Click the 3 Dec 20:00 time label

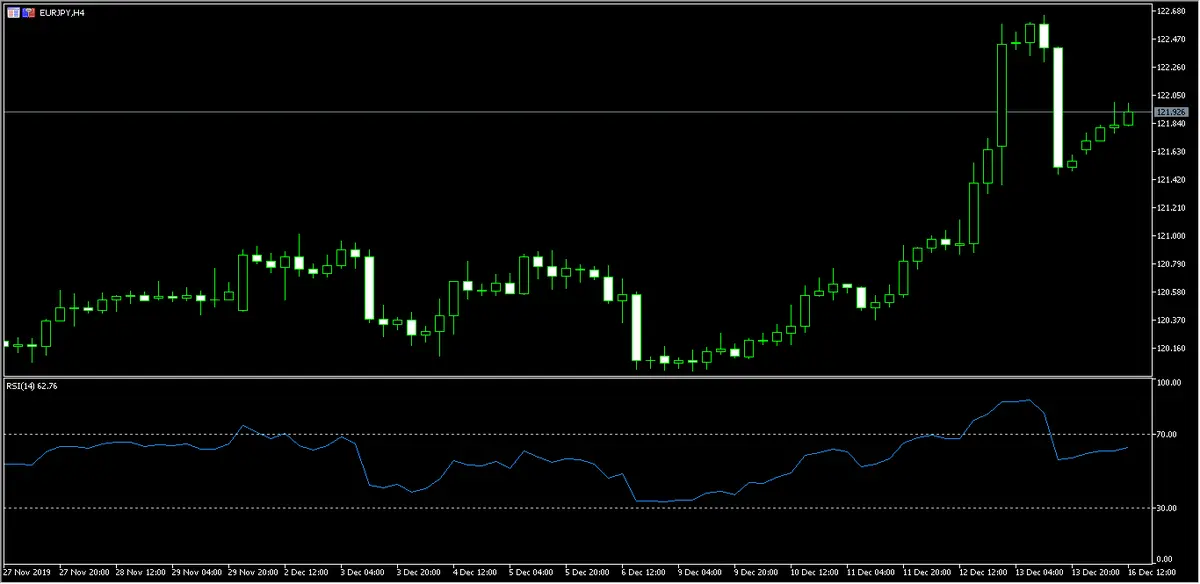[418, 574]
